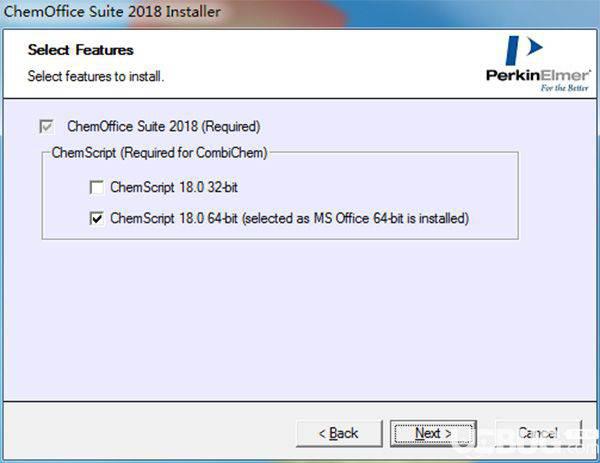Toggle the ChemOffice Suite 2018 (Required) checkbox
Screen dimensions: 600x463
point(46,126)
